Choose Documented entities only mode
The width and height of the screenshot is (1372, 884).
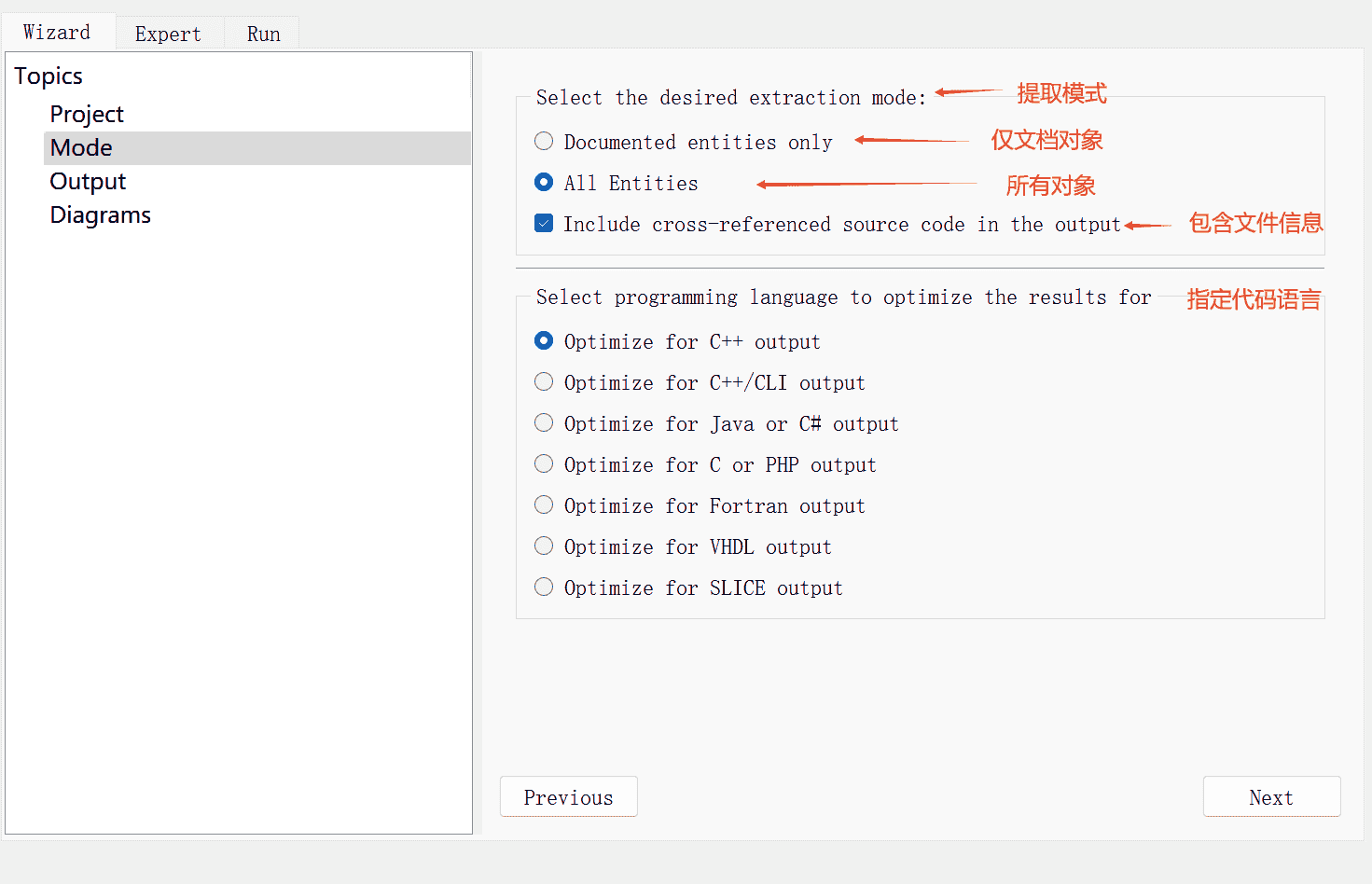[544, 142]
